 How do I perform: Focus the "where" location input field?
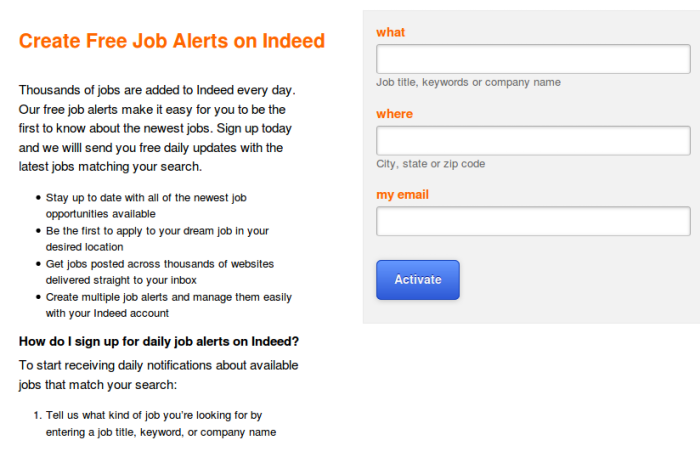coord(533,140)
